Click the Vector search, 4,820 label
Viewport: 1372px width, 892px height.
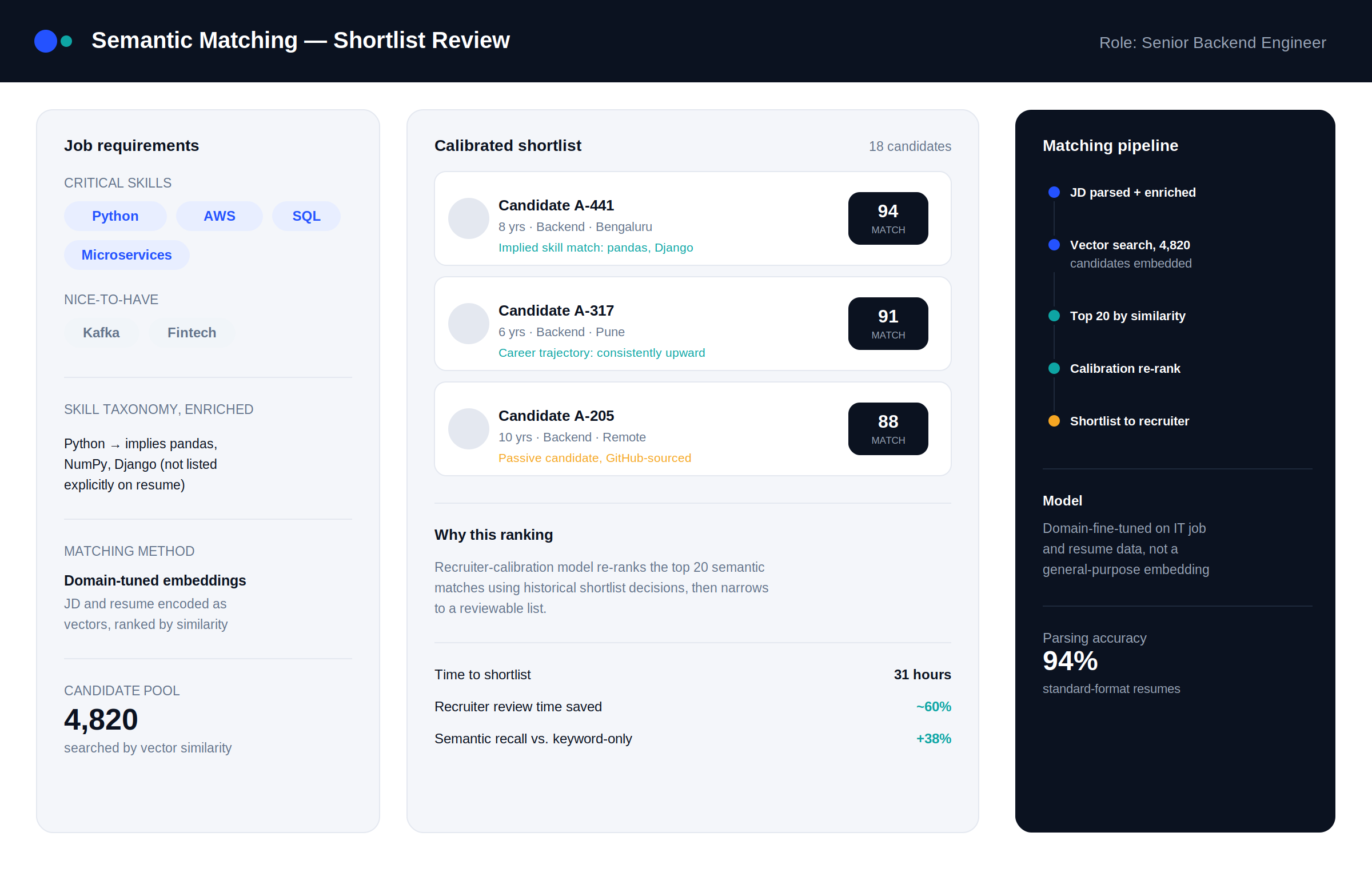[x=1130, y=245]
